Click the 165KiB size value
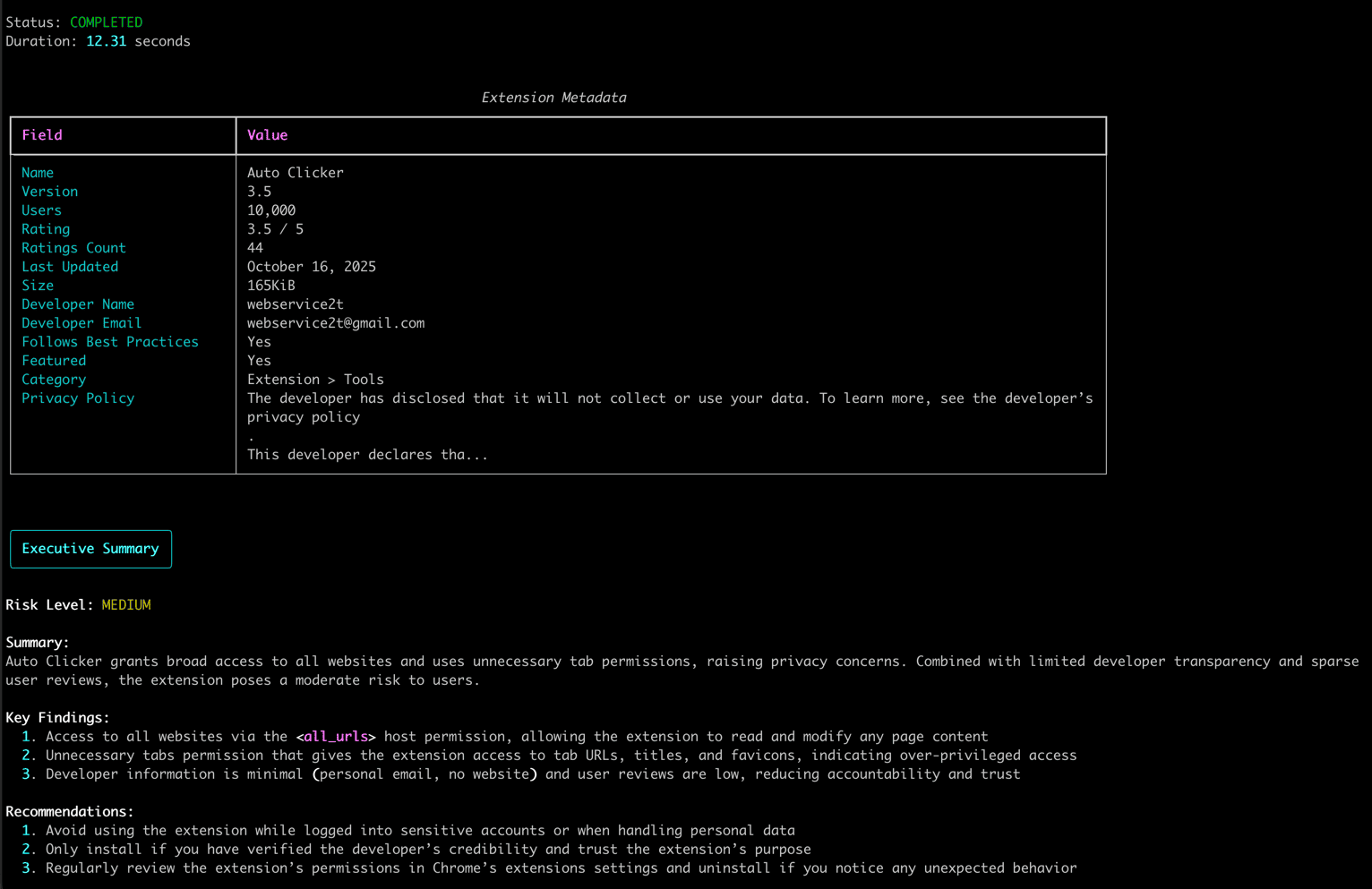Image resolution: width=1372 pixels, height=889 pixels. (271, 286)
